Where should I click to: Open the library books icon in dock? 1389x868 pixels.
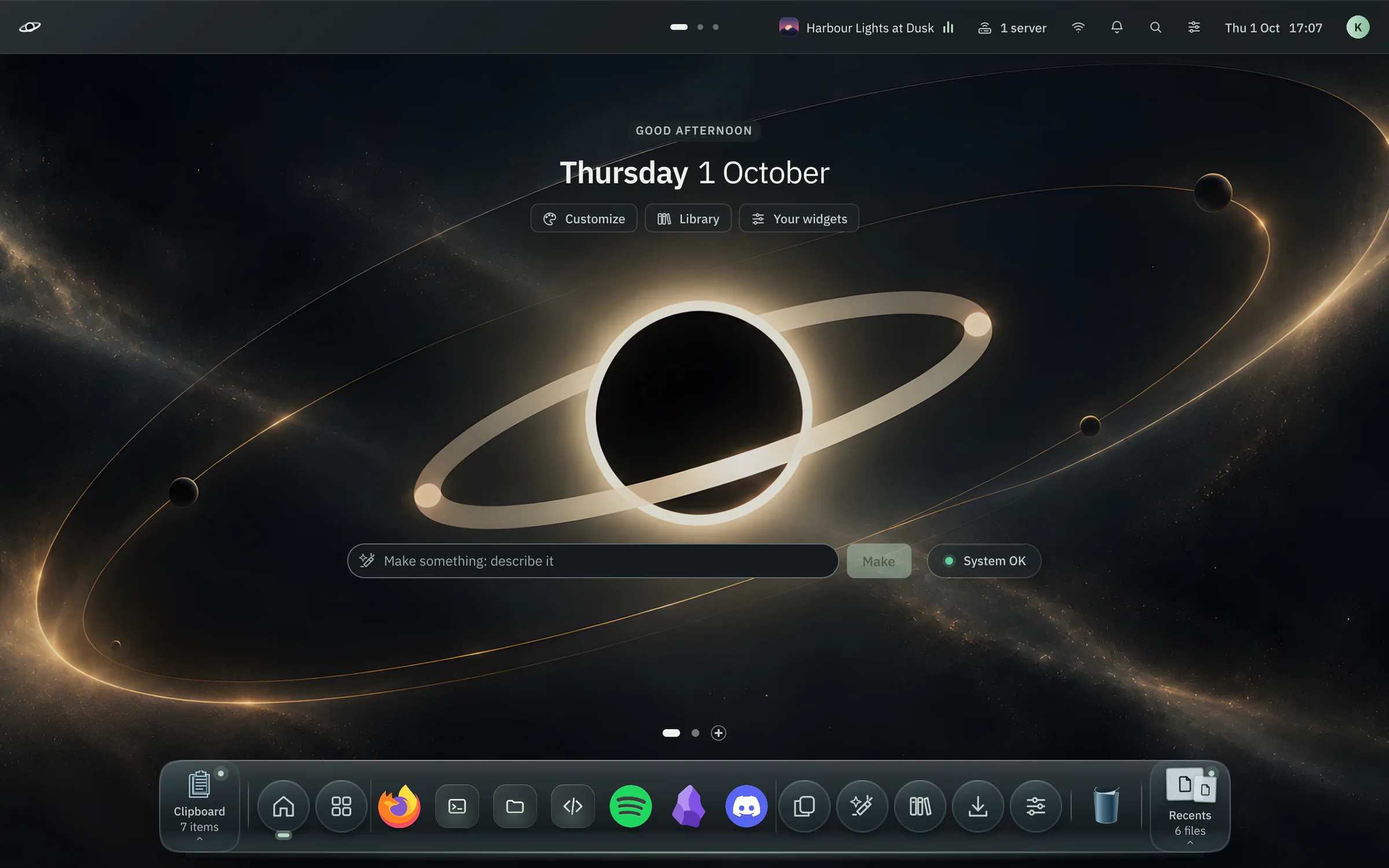point(920,806)
